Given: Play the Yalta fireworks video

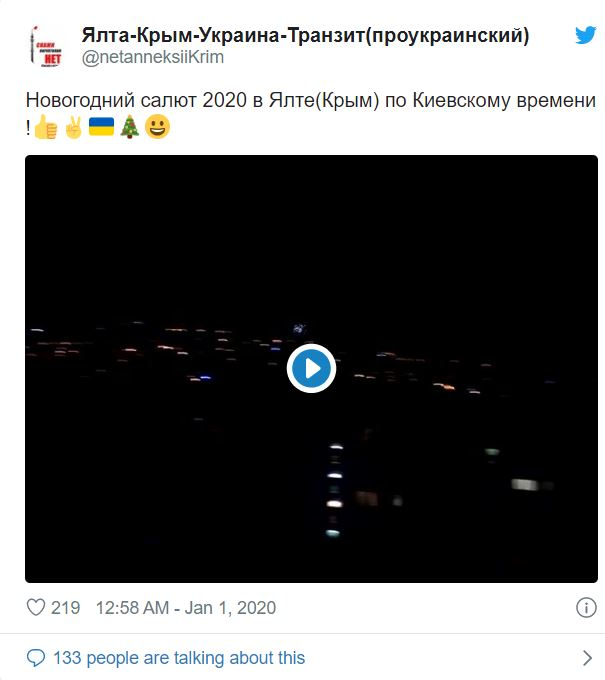Looking at the screenshot, I should [x=311, y=369].
